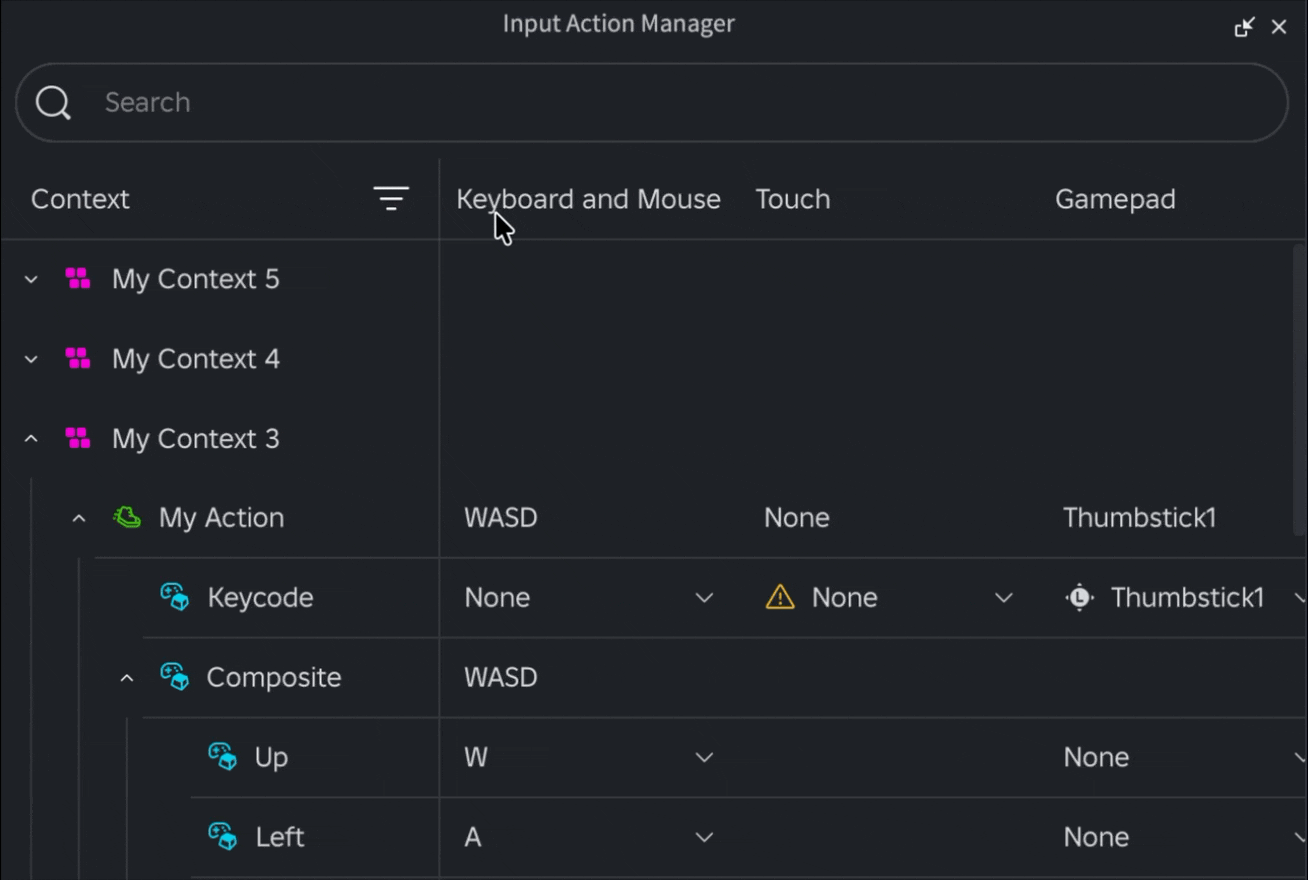The image size is (1308, 880).
Task: Open the Up key dropdown showing W
Action: [588, 757]
